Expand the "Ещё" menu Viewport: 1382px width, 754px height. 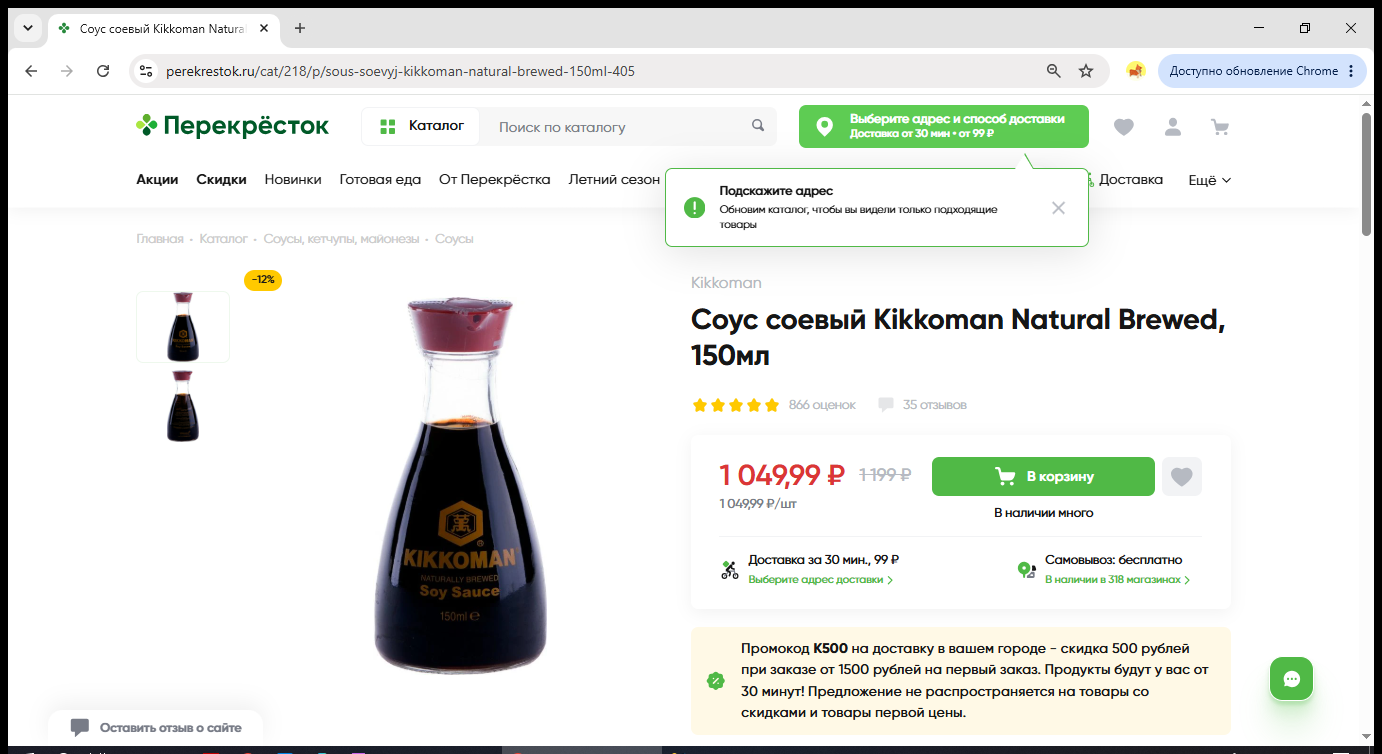1209,180
